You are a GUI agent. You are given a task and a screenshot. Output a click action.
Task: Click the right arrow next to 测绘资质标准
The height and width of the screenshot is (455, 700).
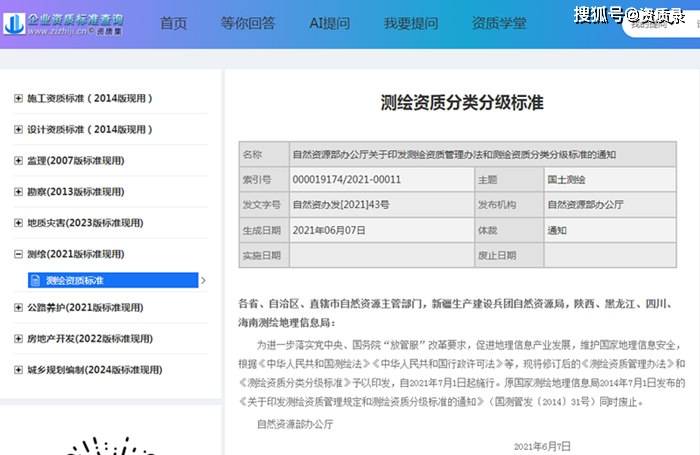[x=204, y=281]
